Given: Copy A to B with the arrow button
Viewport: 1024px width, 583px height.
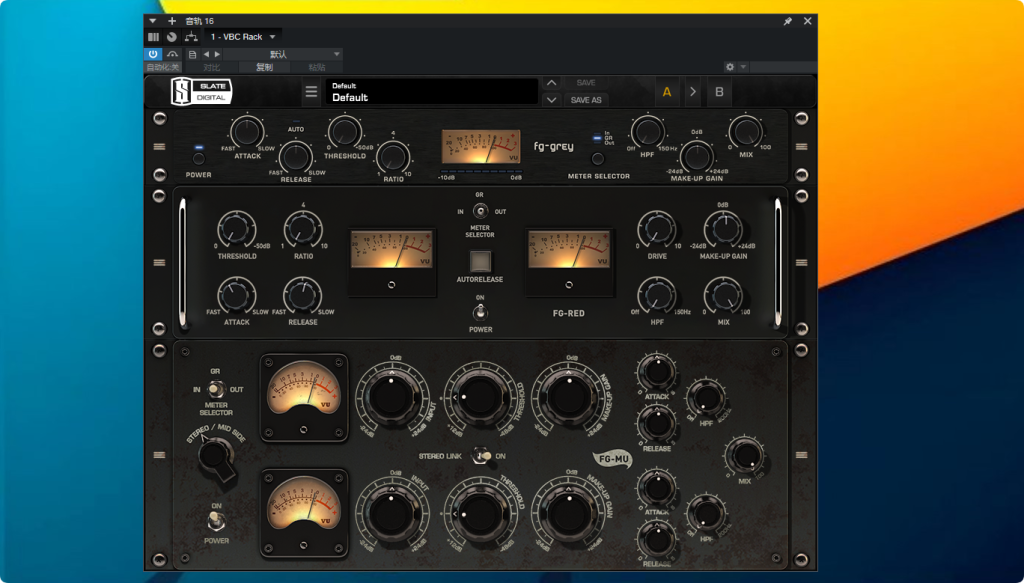Looking at the screenshot, I should pyautogui.click(x=693, y=92).
